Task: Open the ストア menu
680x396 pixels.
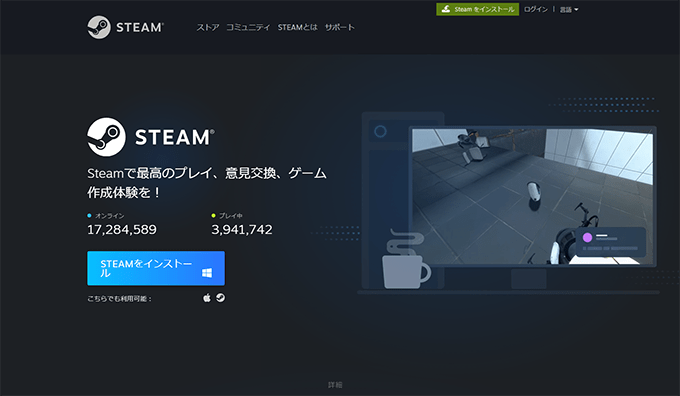Action: pyautogui.click(x=208, y=27)
